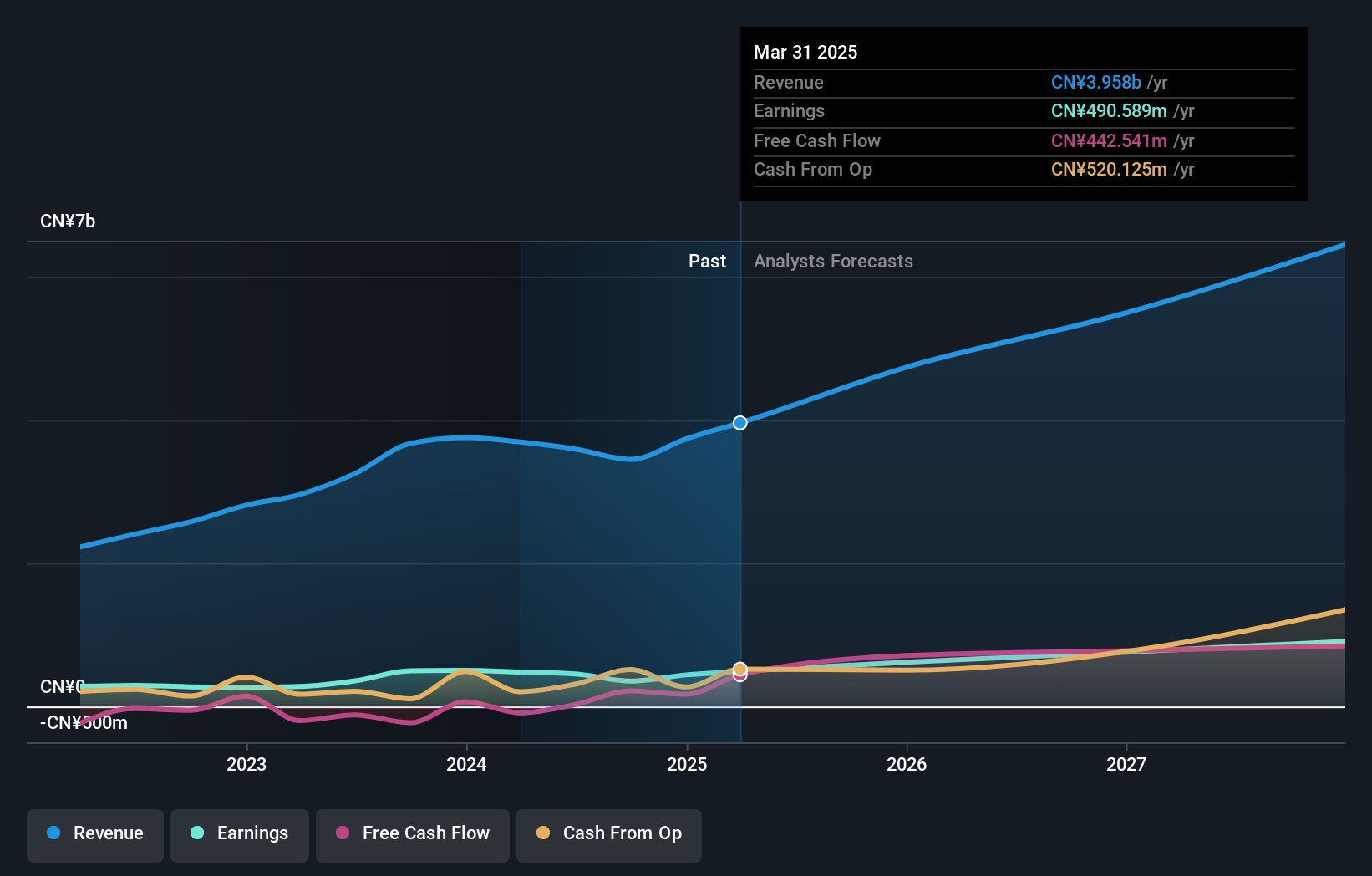Screen dimensions: 1372x876
Task: Click the CN¥520.125m cash from op value
Action: point(1109,170)
